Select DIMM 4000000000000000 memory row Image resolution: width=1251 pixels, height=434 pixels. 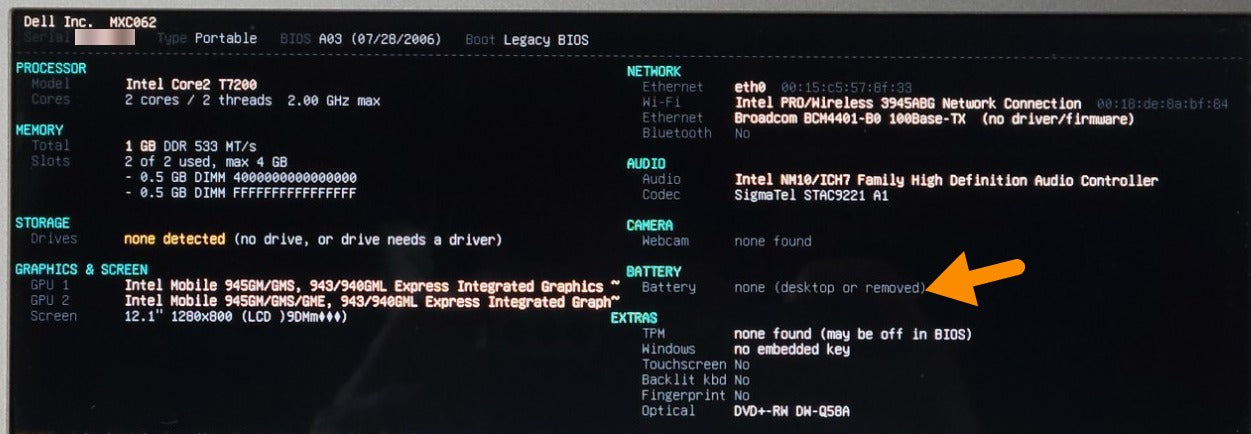241,177
